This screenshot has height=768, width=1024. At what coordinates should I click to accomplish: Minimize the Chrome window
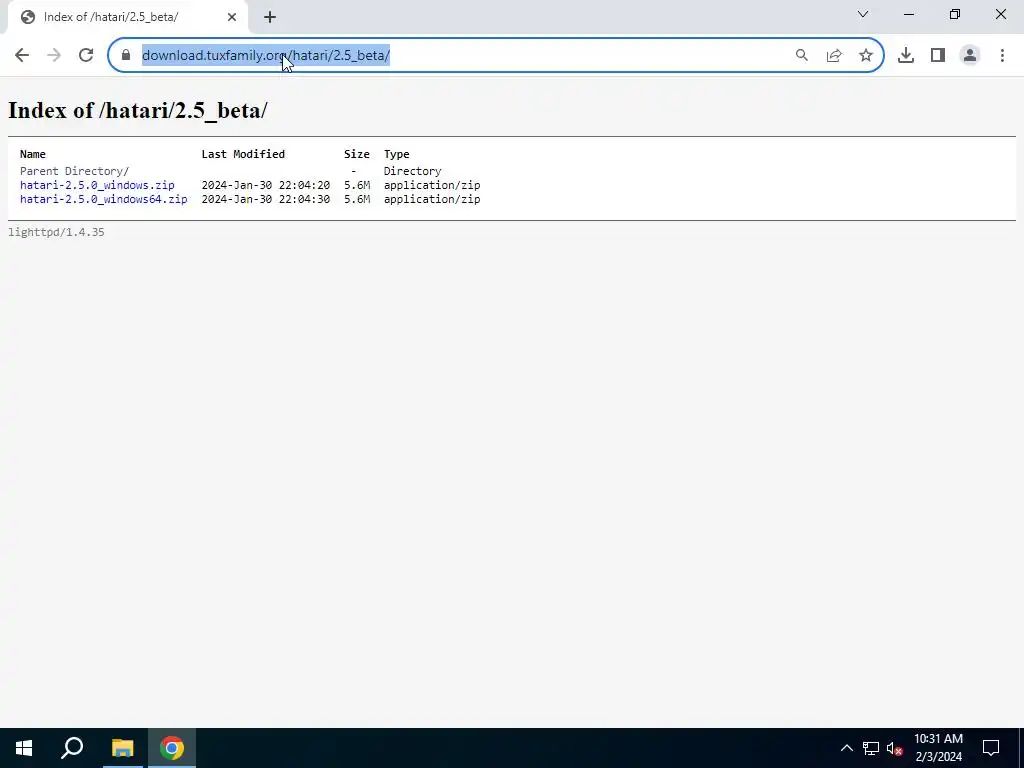(908, 14)
